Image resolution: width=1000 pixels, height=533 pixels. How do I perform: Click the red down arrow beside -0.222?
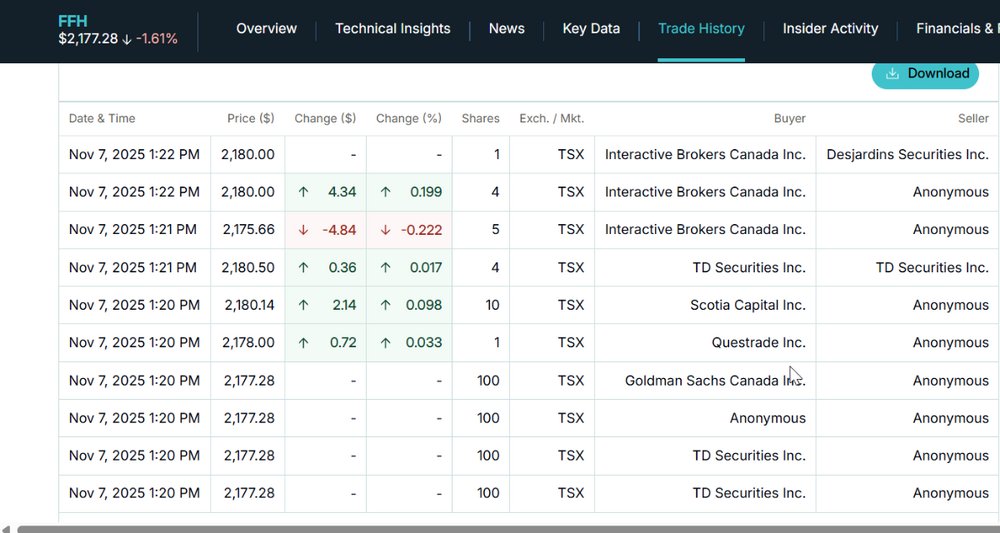click(x=385, y=230)
